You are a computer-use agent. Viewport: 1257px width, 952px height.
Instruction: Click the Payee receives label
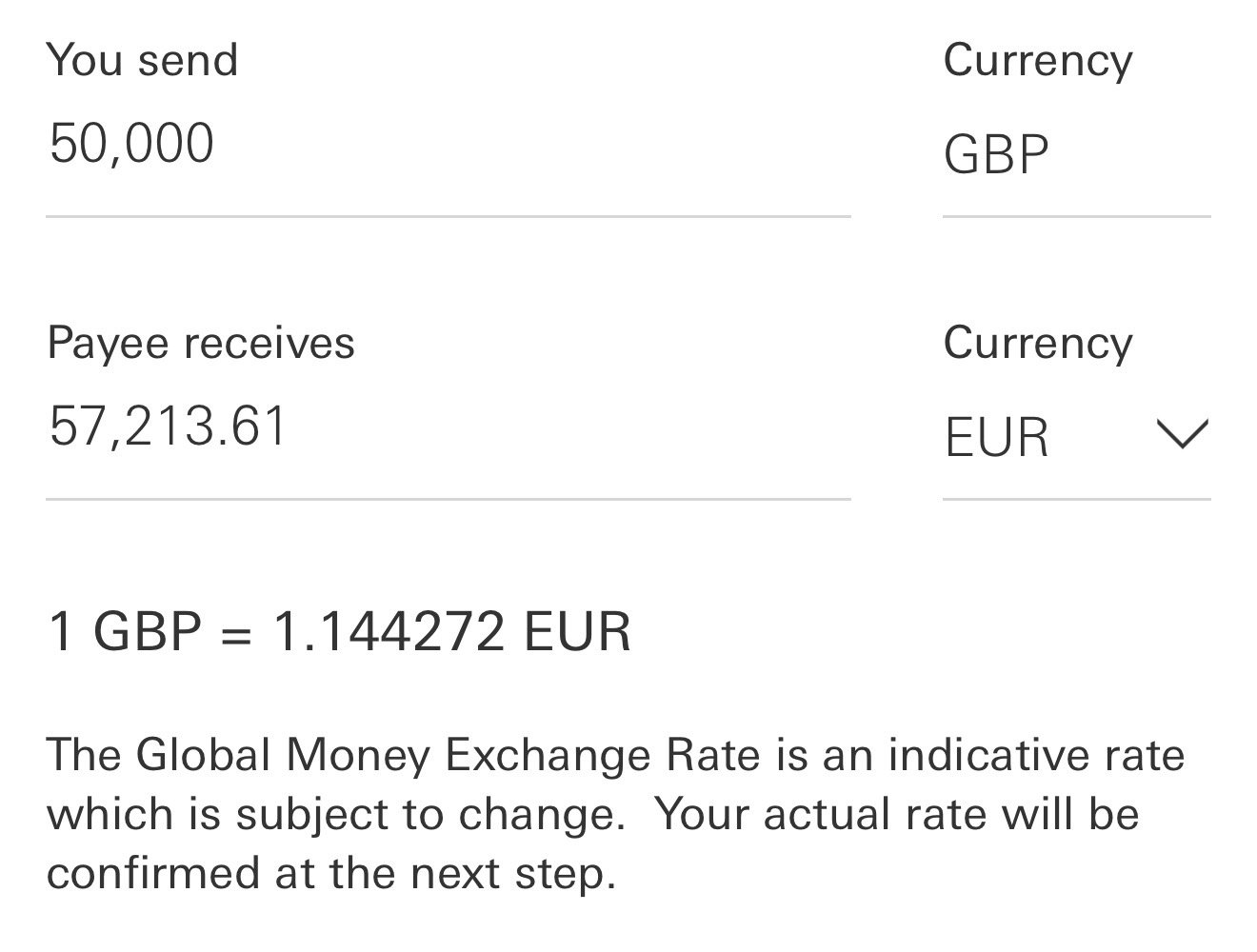tap(201, 343)
